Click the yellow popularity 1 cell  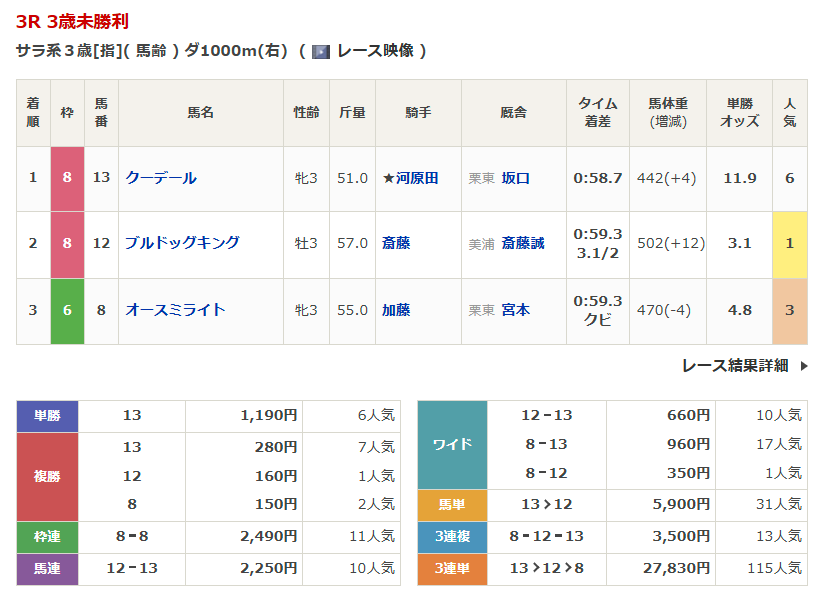point(789,243)
